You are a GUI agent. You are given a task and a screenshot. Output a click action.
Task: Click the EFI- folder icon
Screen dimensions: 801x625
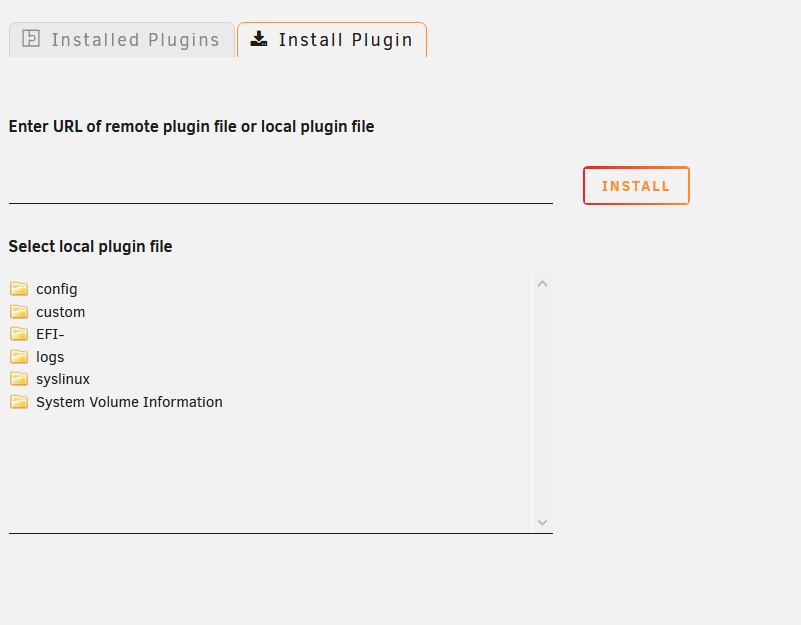tap(19, 334)
